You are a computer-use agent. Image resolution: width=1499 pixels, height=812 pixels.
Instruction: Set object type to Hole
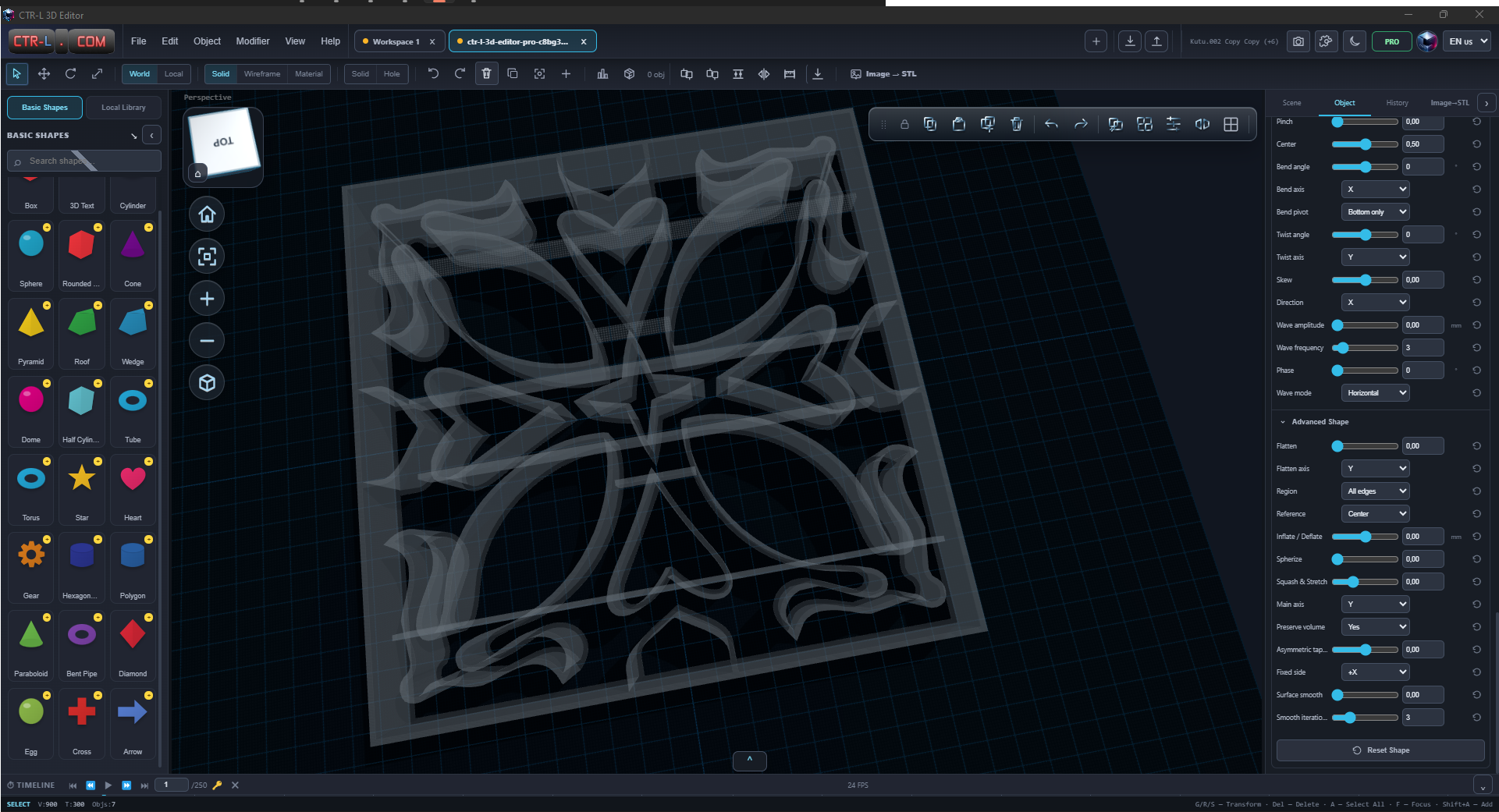click(x=392, y=74)
